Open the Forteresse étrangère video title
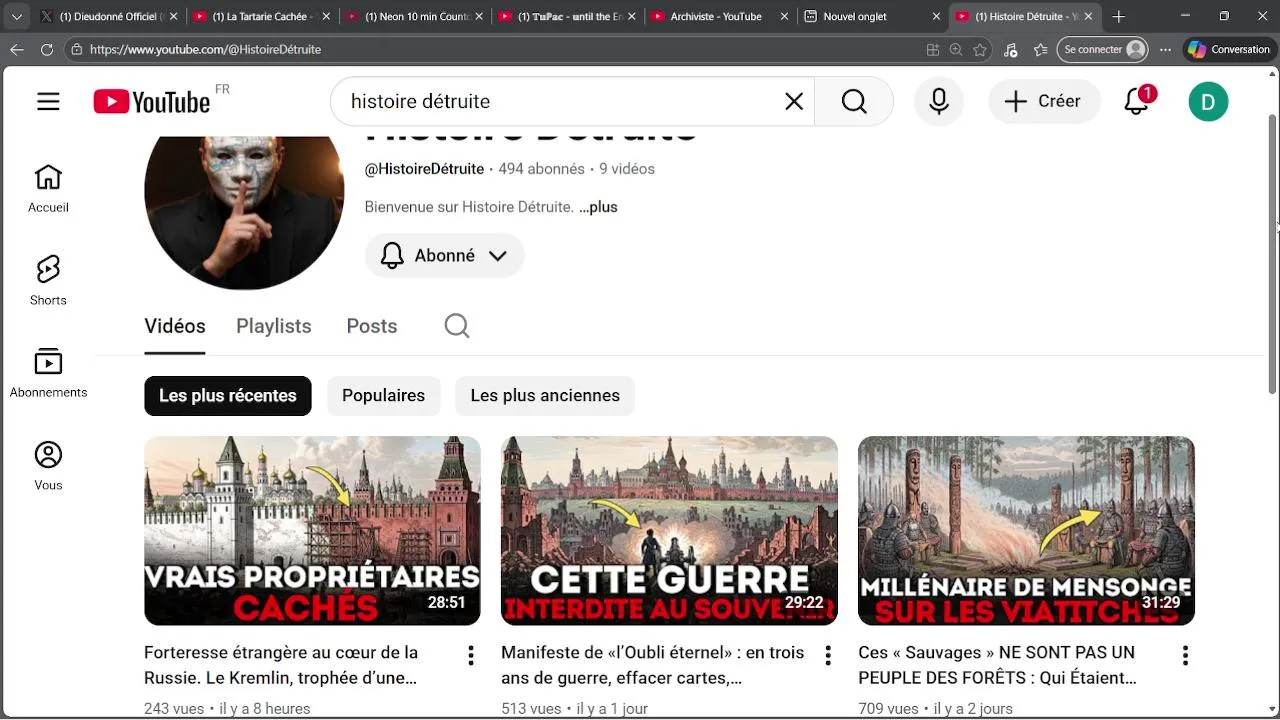This screenshot has height=720, width=1280. point(281,665)
